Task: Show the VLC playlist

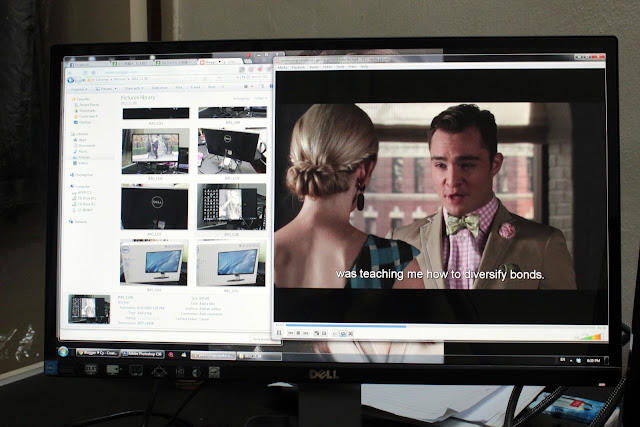Action: [335, 334]
